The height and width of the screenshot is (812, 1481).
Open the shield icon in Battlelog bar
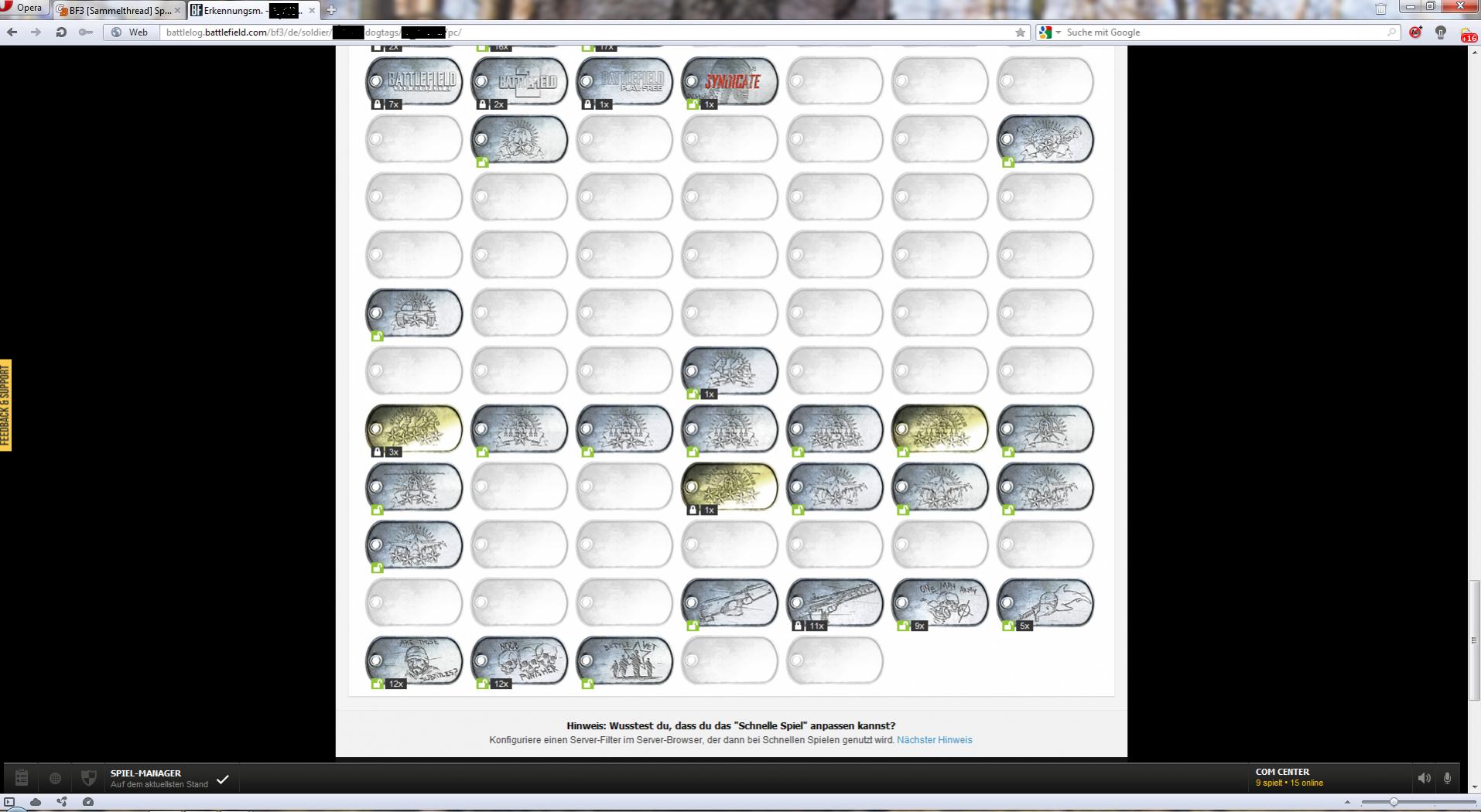[x=89, y=778]
